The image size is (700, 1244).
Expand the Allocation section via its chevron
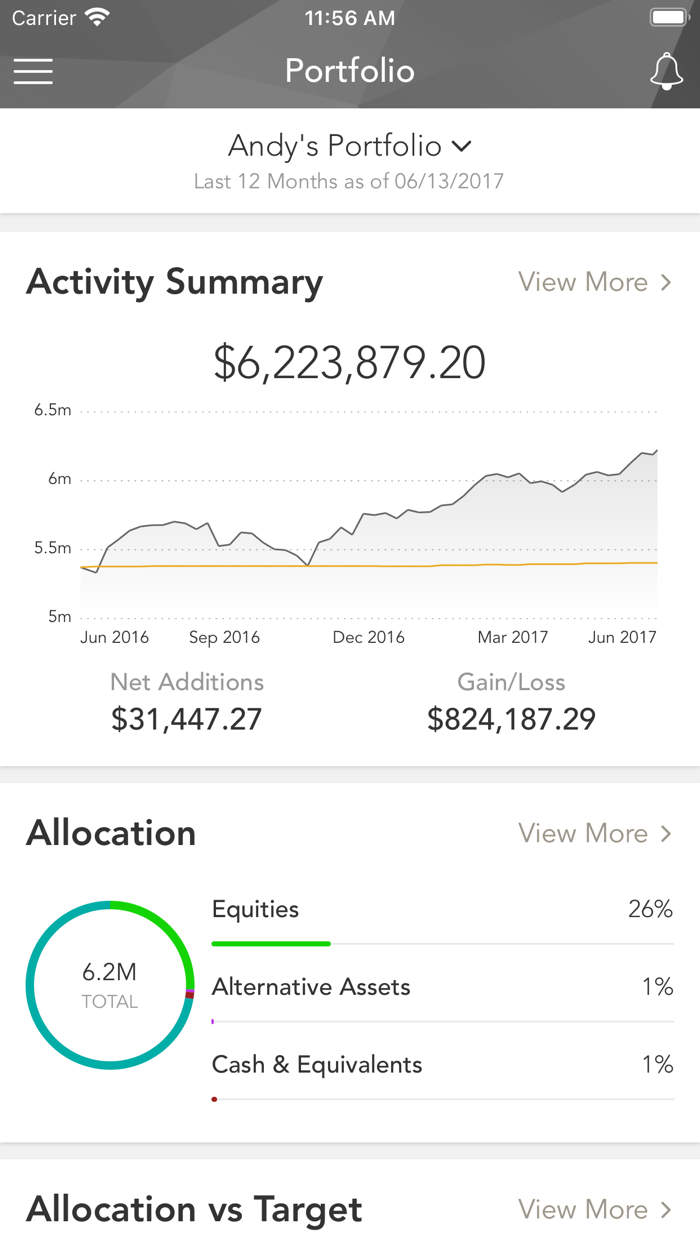pyautogui.click(x=666, y=833)
